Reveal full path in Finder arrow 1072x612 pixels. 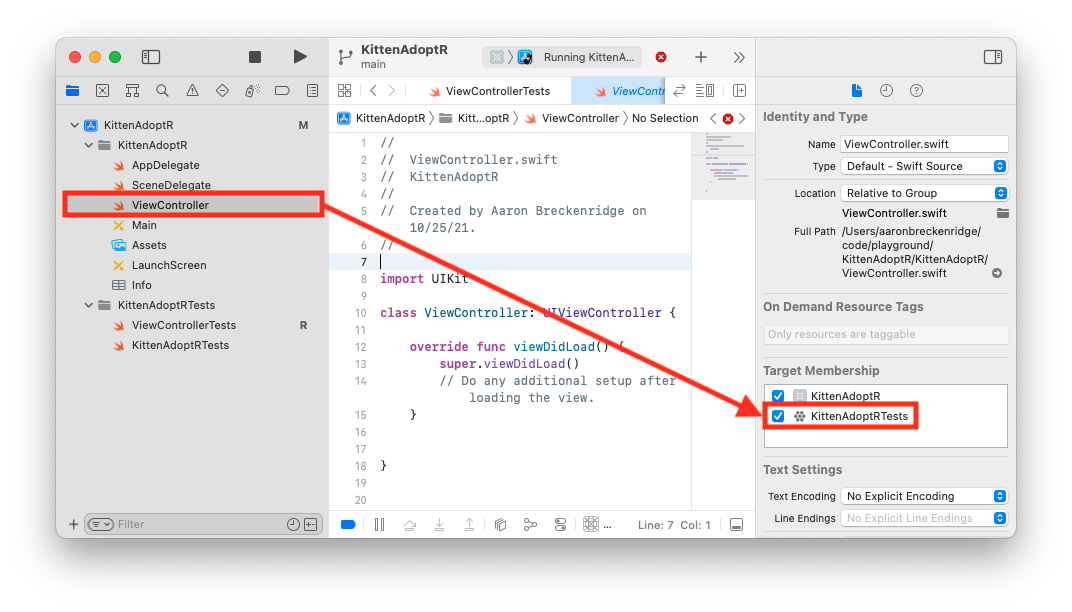click(997, 273)
